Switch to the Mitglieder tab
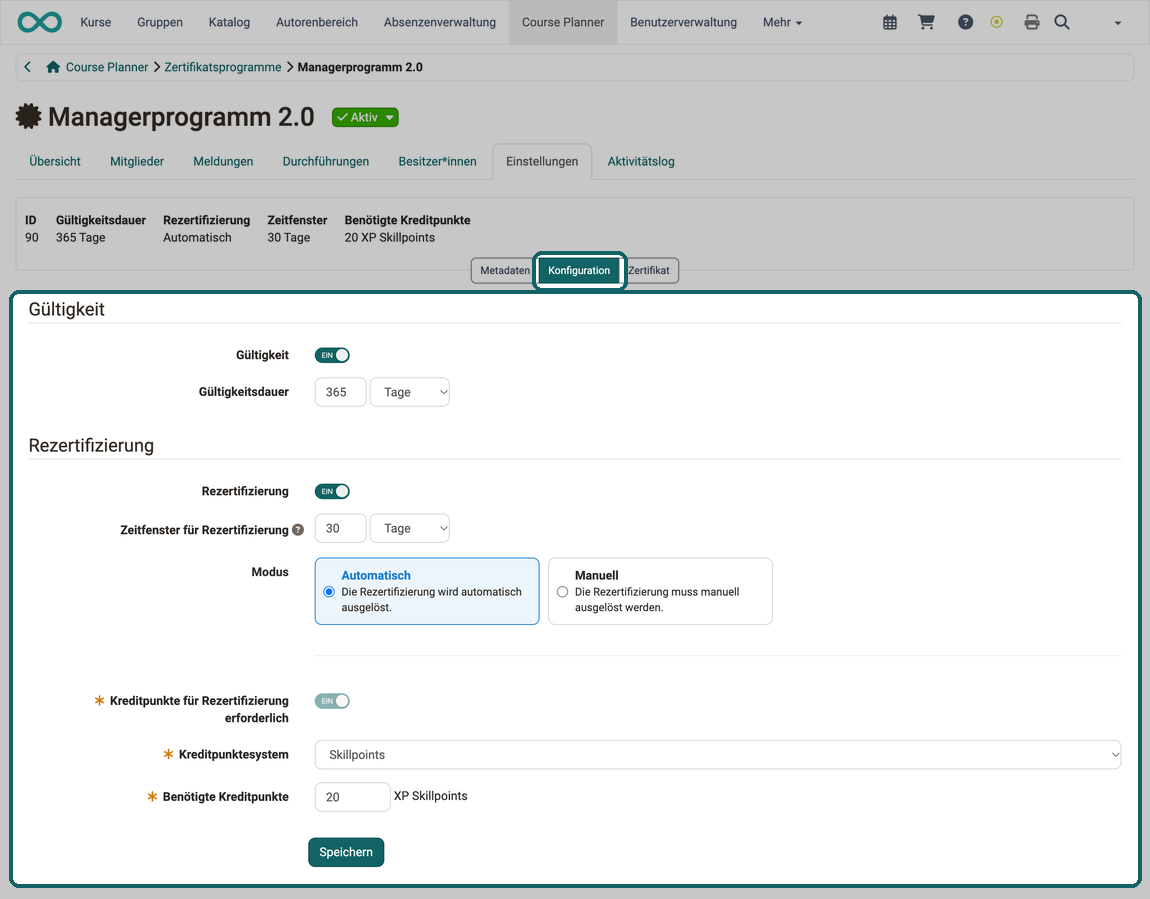The height and width of the screenshot is (899, 1150). [x=136, y=161]
